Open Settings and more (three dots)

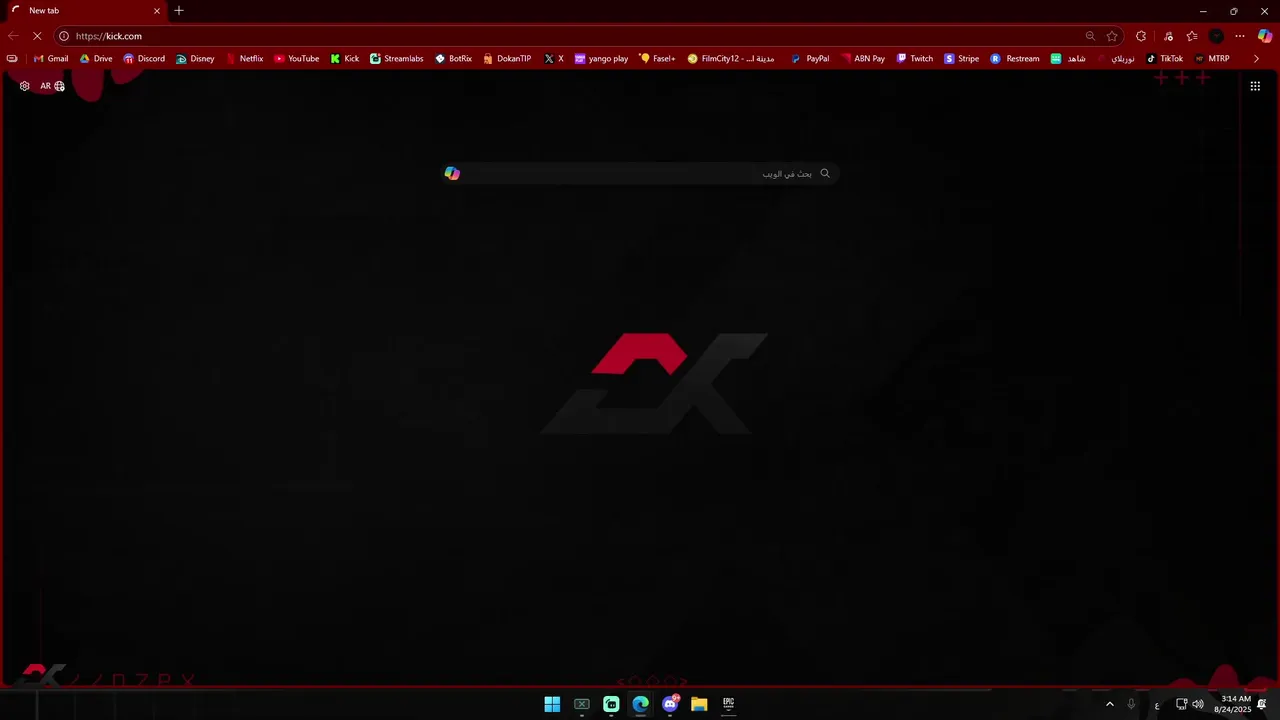point(1240,36)
